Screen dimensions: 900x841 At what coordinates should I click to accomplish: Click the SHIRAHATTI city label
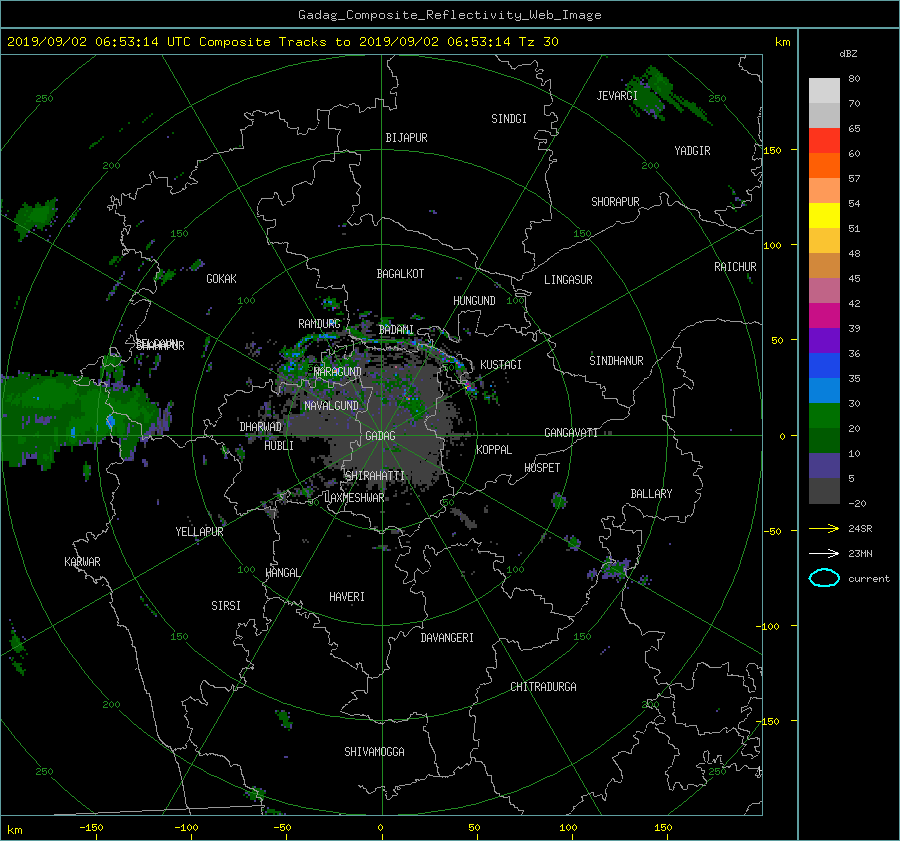(x=375, y=476)
